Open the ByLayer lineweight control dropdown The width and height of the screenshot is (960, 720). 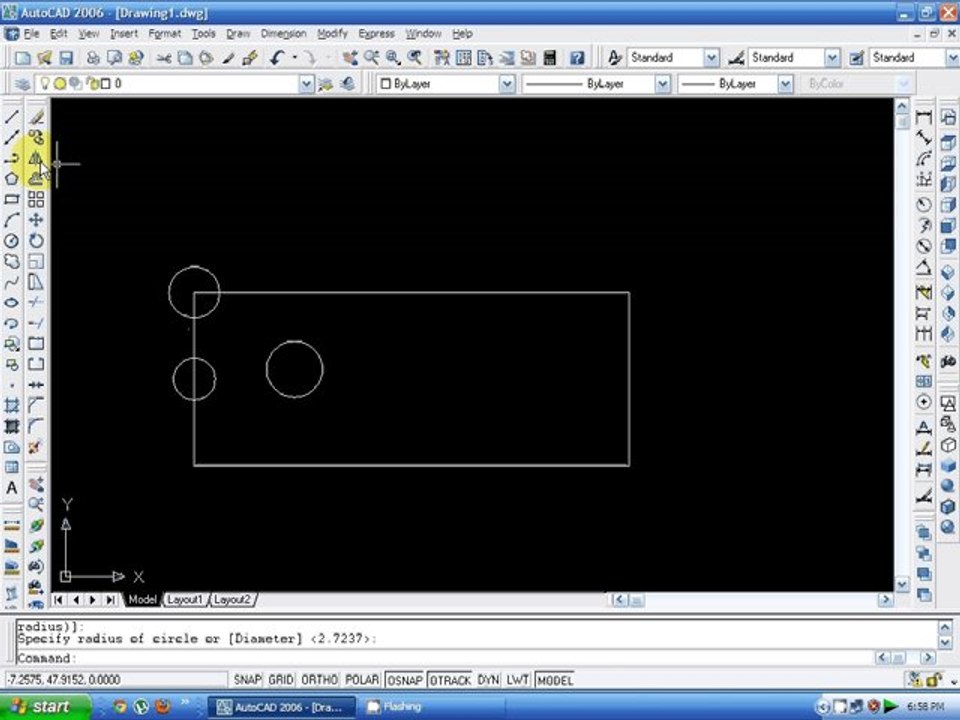coord(785,84)
